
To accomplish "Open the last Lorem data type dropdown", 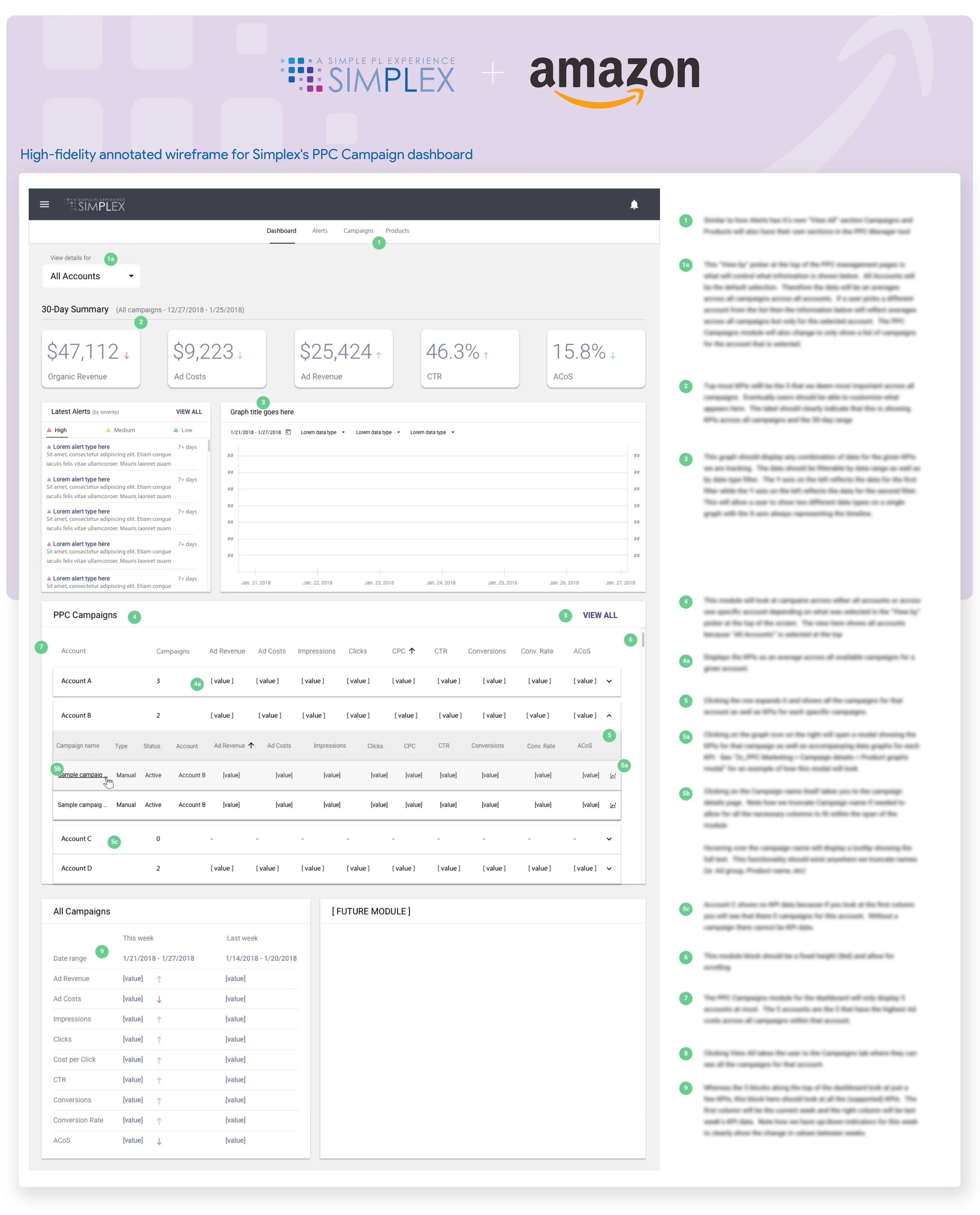I will tap(432, 432).
